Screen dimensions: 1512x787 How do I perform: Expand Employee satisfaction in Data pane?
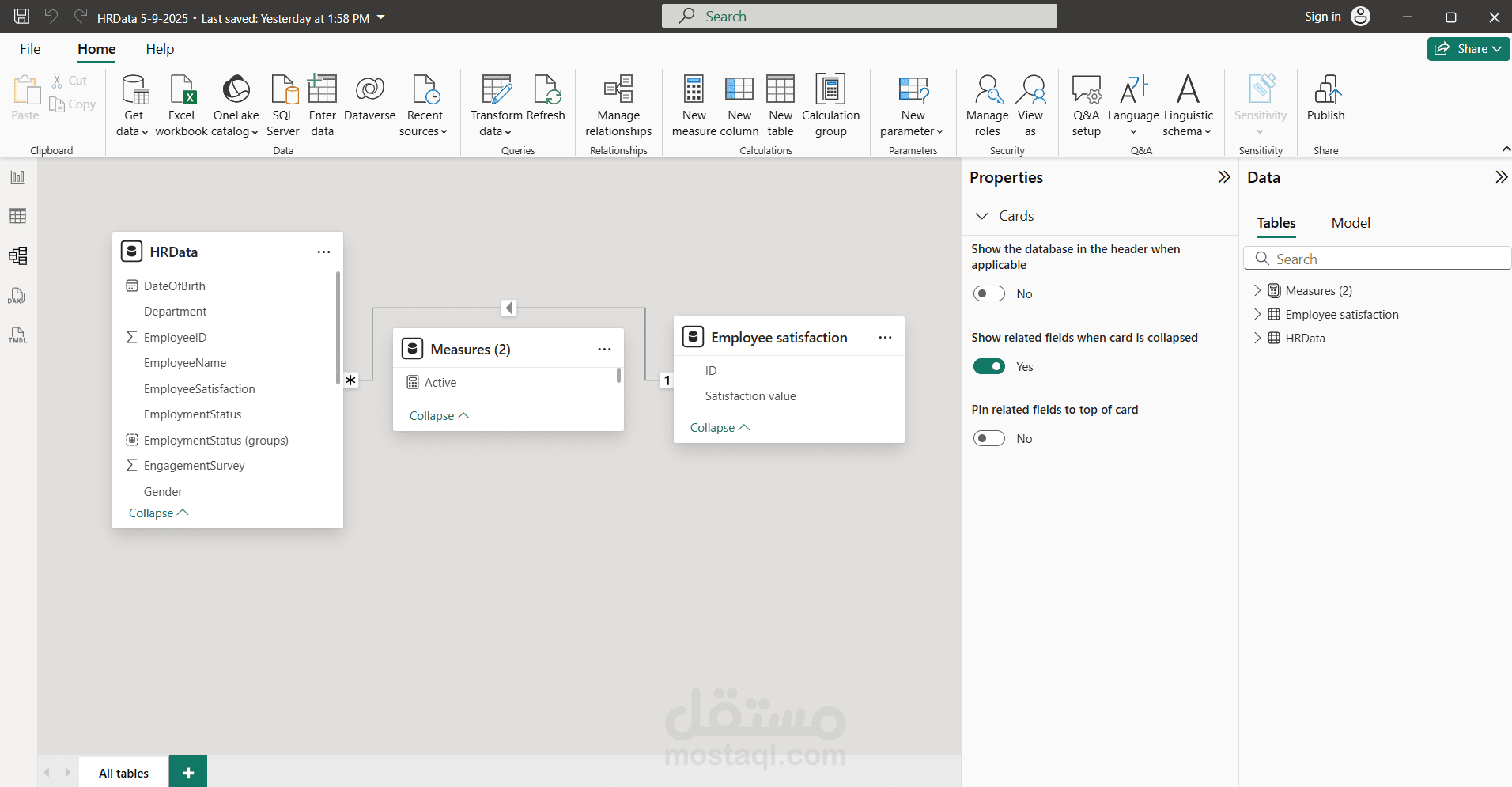click(1257, 314)
